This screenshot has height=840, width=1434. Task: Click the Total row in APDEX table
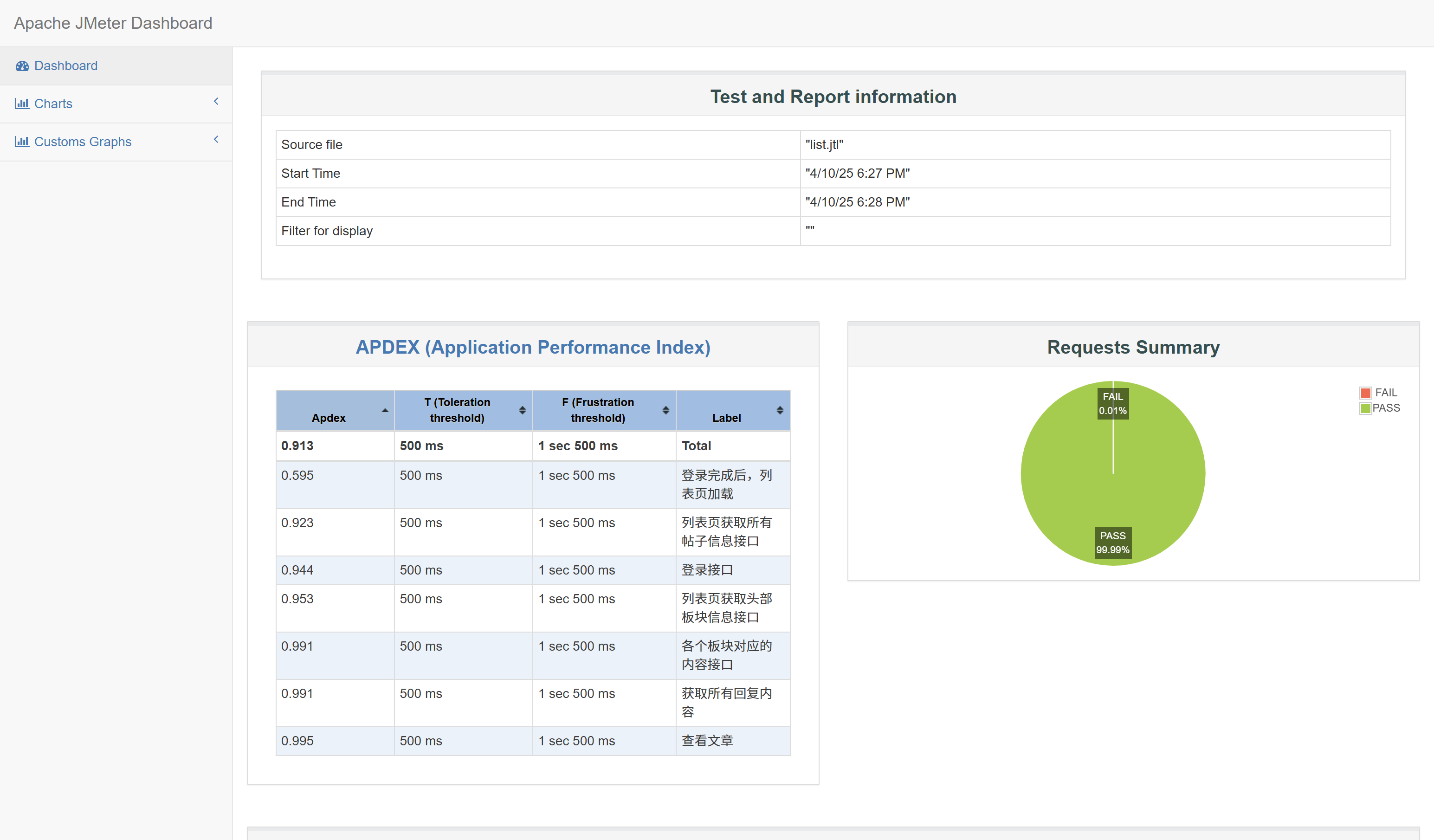[x=533, y=446]
